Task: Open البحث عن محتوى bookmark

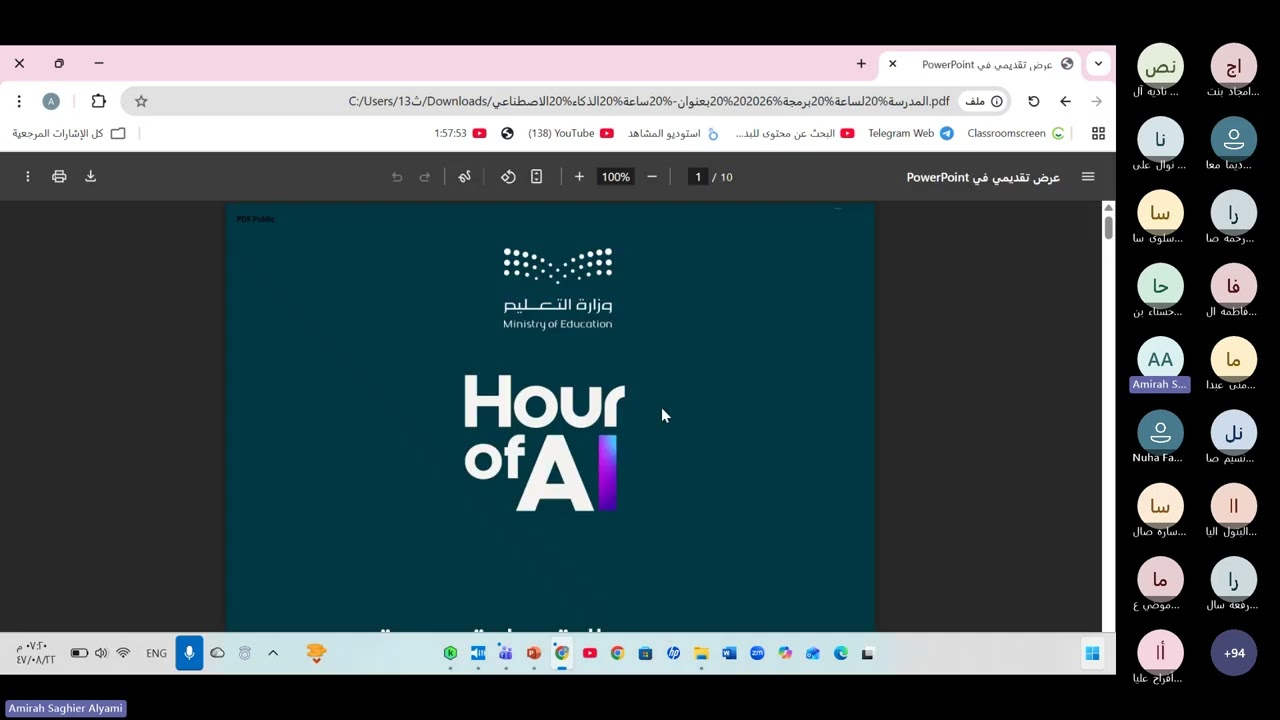Action: 794,133
